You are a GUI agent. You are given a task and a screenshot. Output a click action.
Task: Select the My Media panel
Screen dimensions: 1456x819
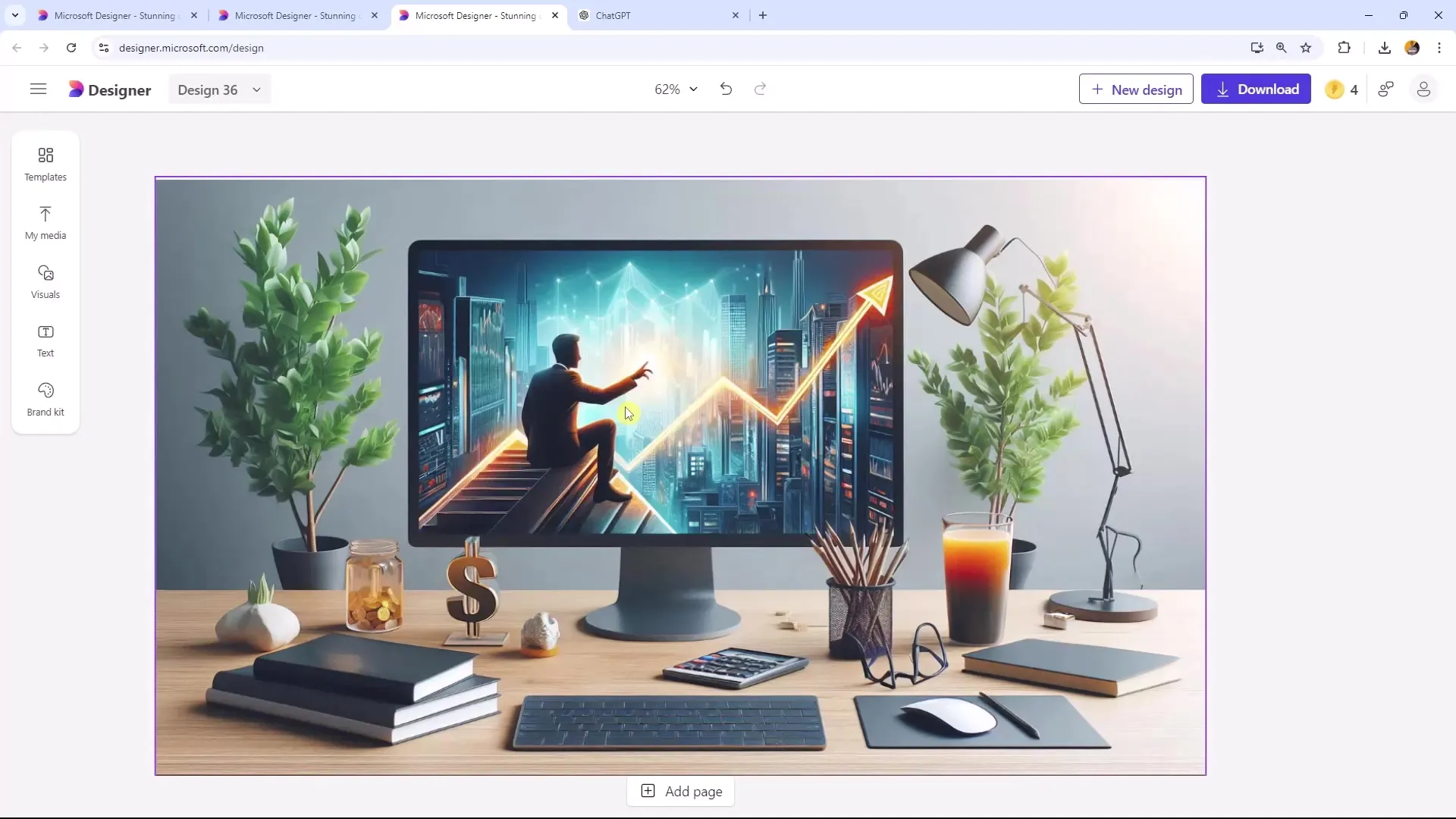pos(45,221)
